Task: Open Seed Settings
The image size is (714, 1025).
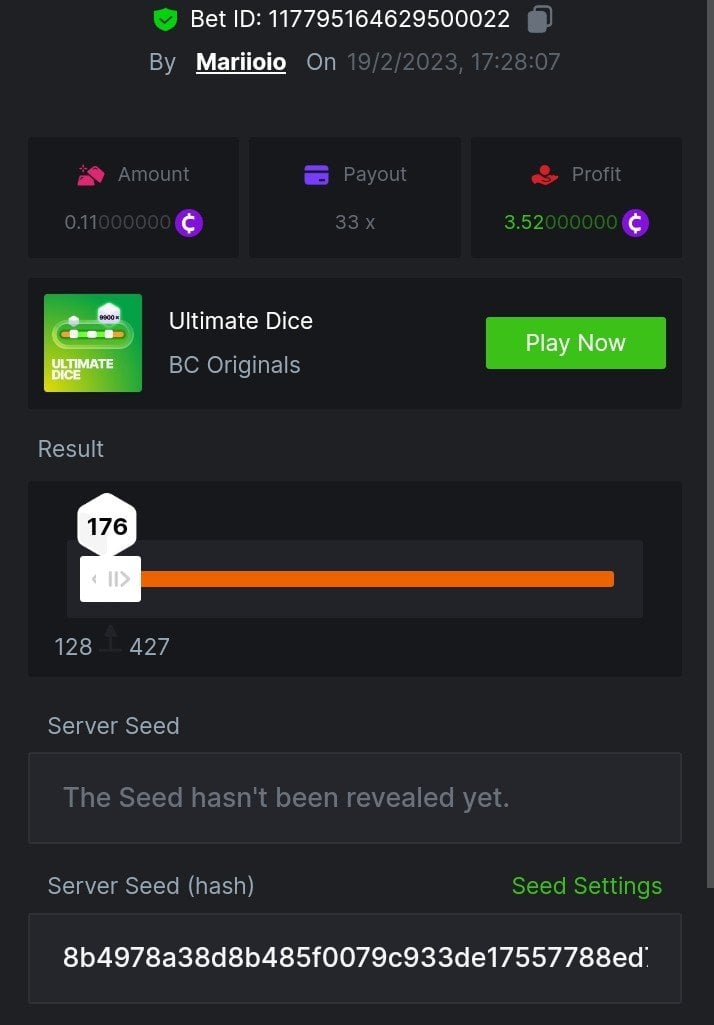Action: click(x=586, y=886)
